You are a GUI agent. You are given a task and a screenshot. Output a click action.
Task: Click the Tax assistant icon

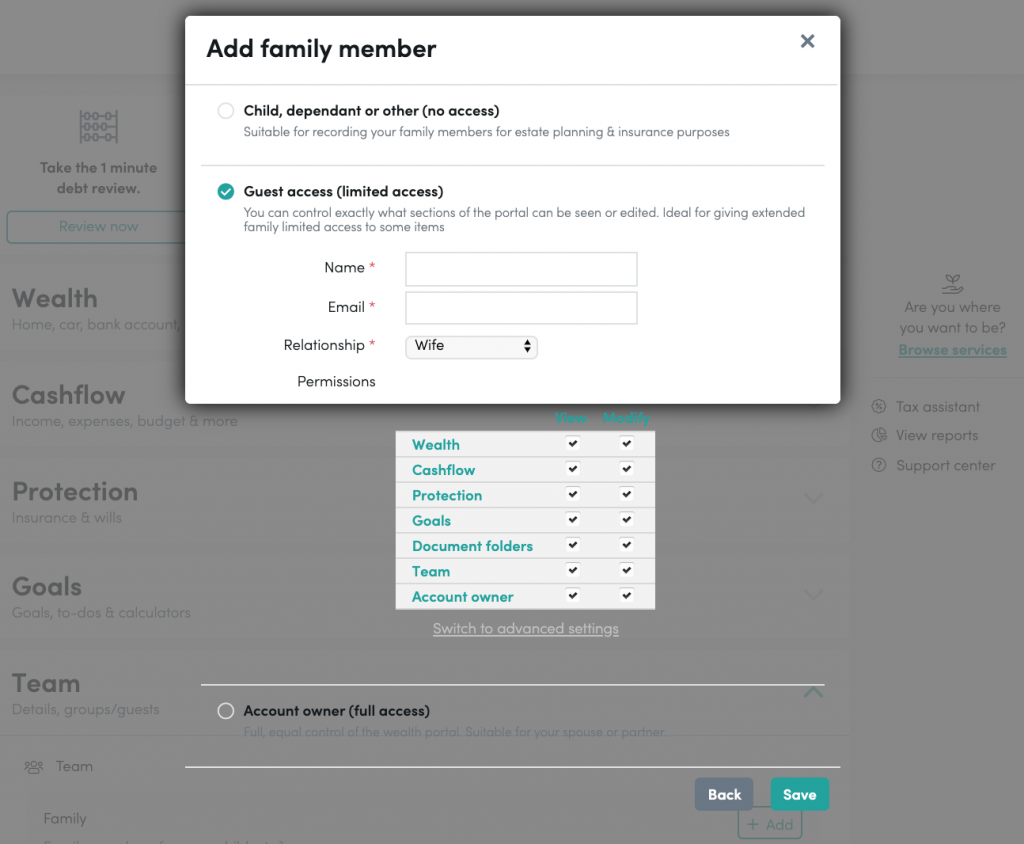879,407
